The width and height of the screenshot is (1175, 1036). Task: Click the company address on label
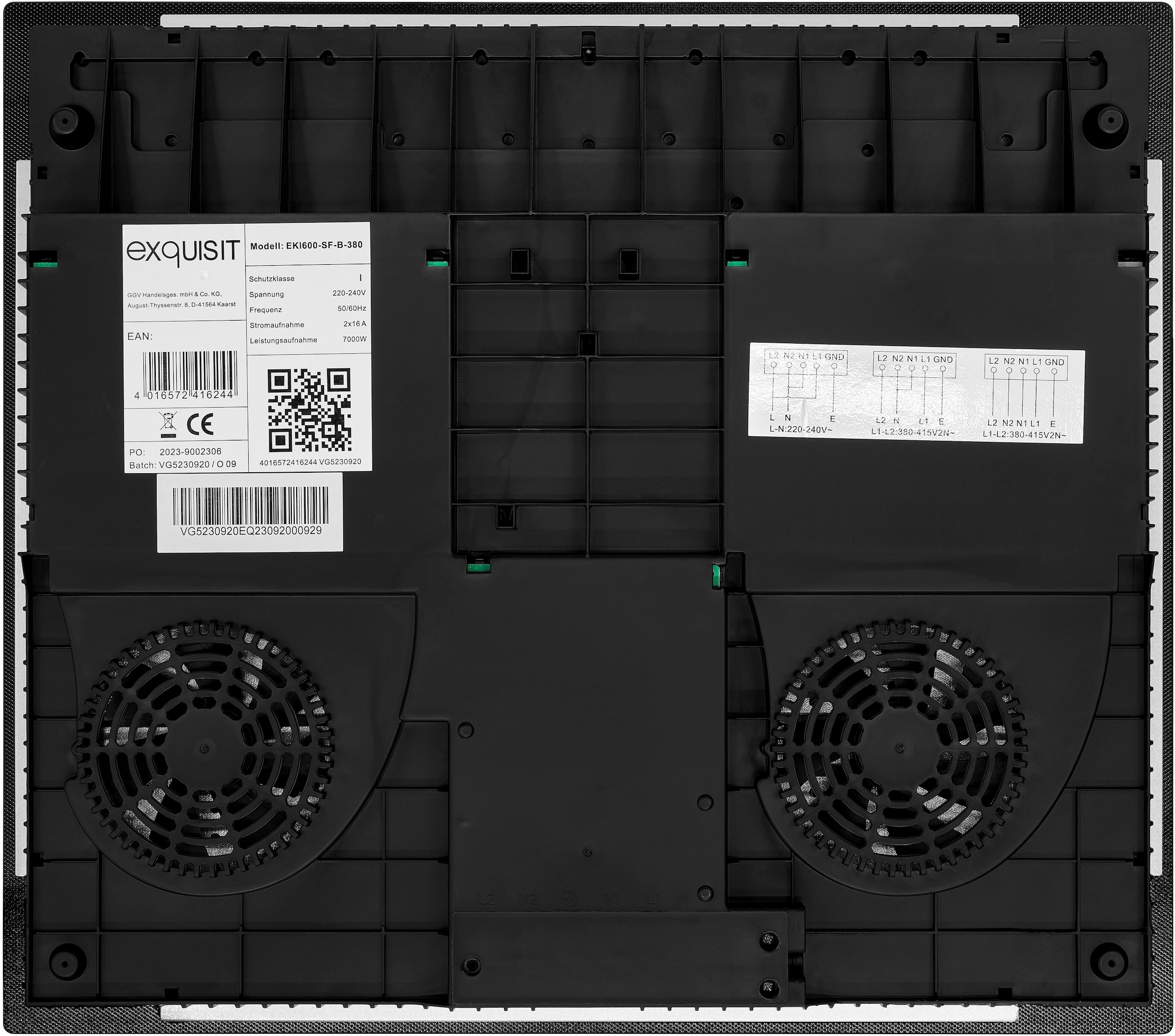tap(181, 299)
